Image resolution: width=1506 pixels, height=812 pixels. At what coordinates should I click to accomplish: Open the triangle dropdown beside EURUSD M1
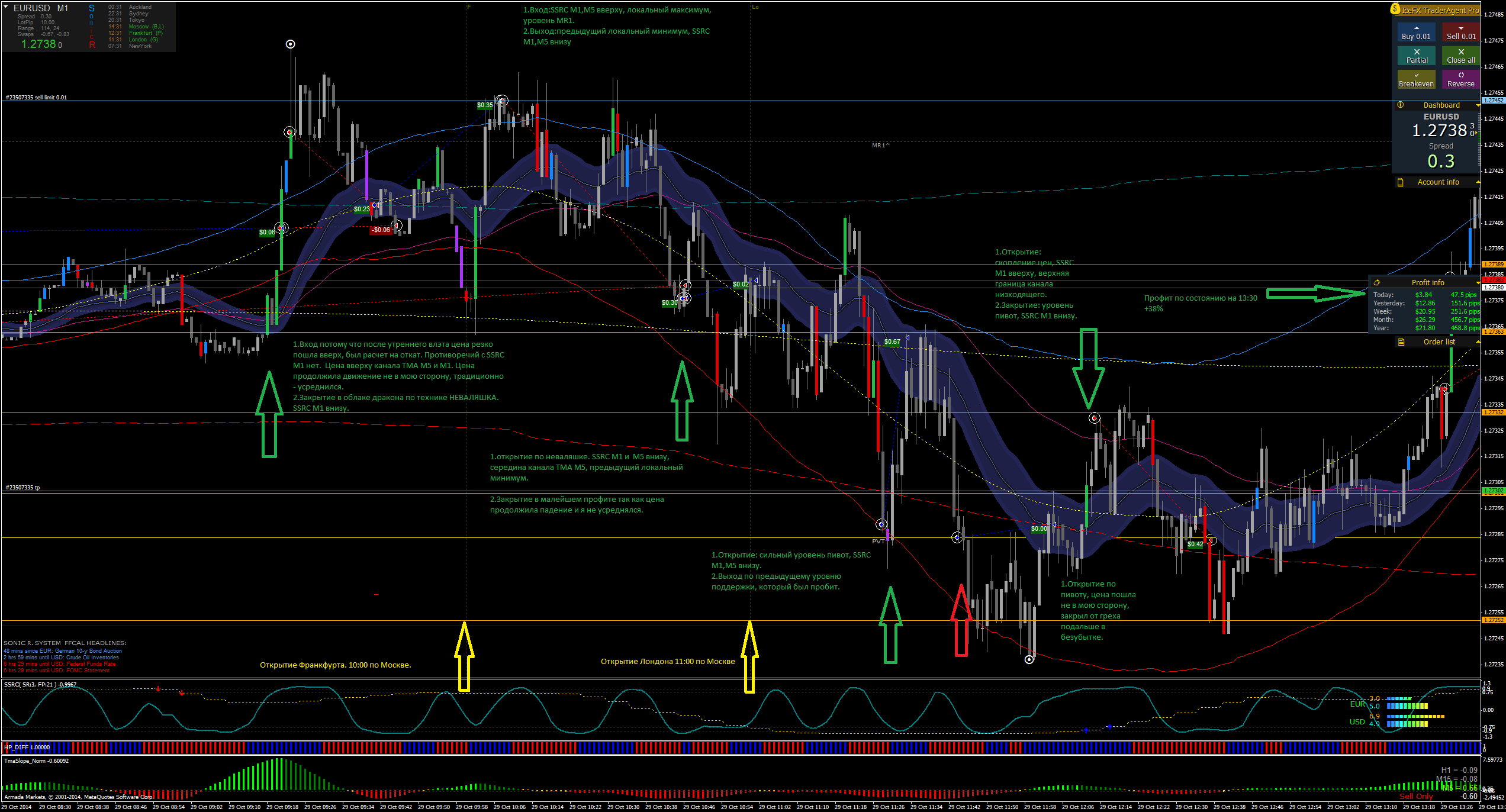tap(6, 7)
